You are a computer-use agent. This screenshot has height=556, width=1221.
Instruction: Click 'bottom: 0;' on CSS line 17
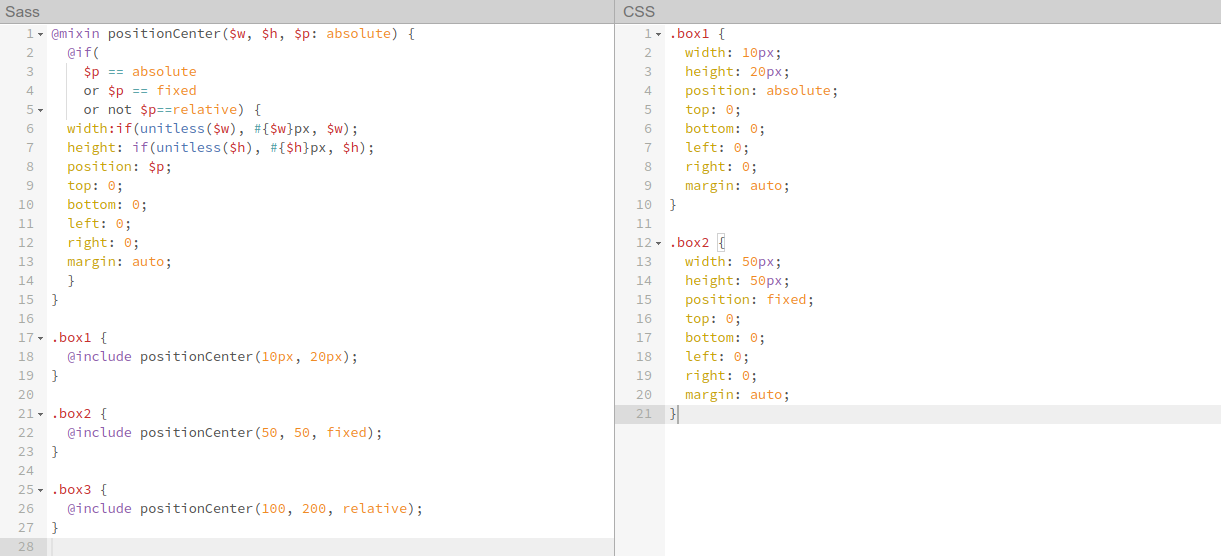pyautogui.click(x=726, y=337)
